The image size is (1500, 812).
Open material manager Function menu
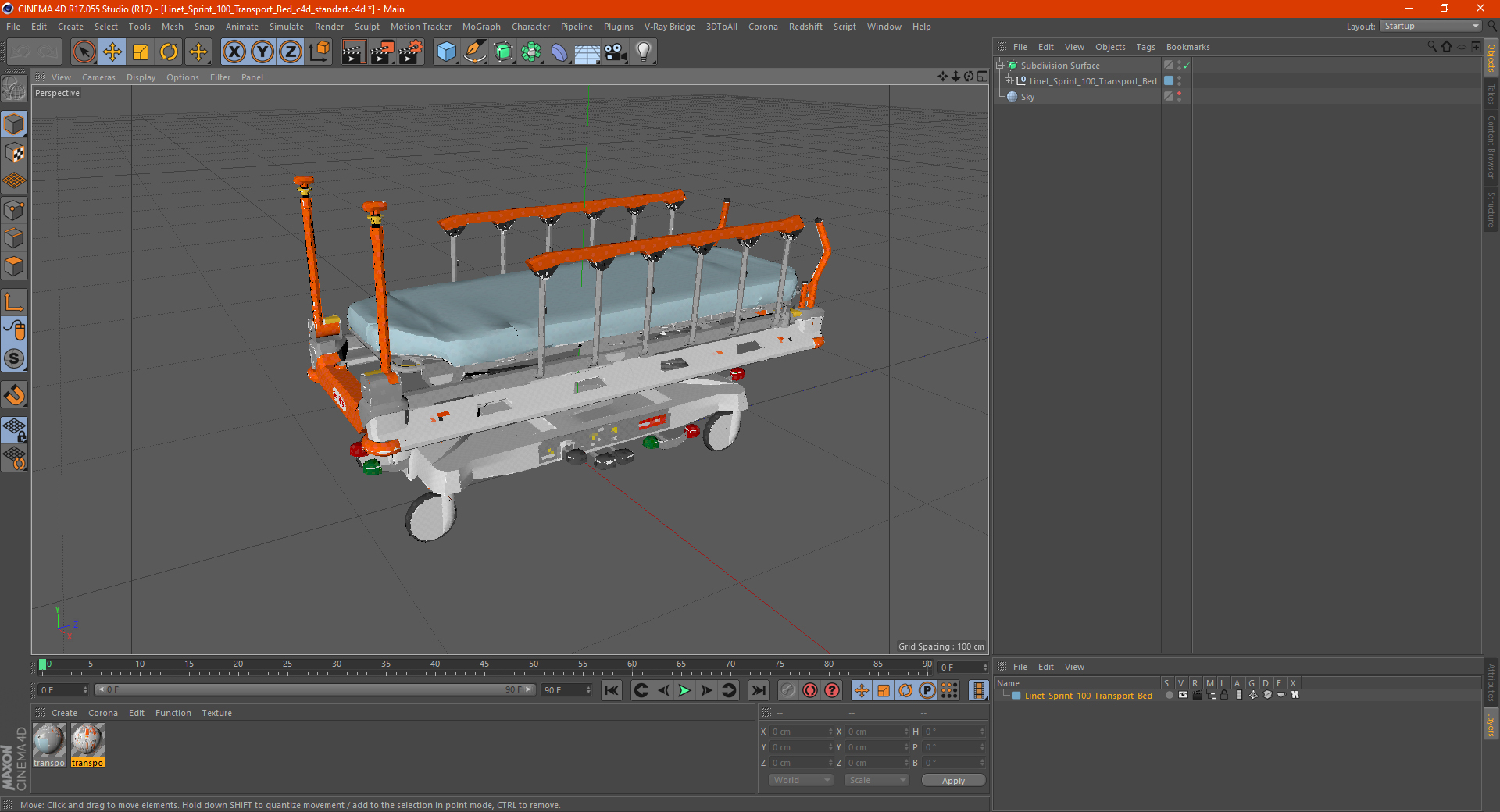click(x=173, y=713)
